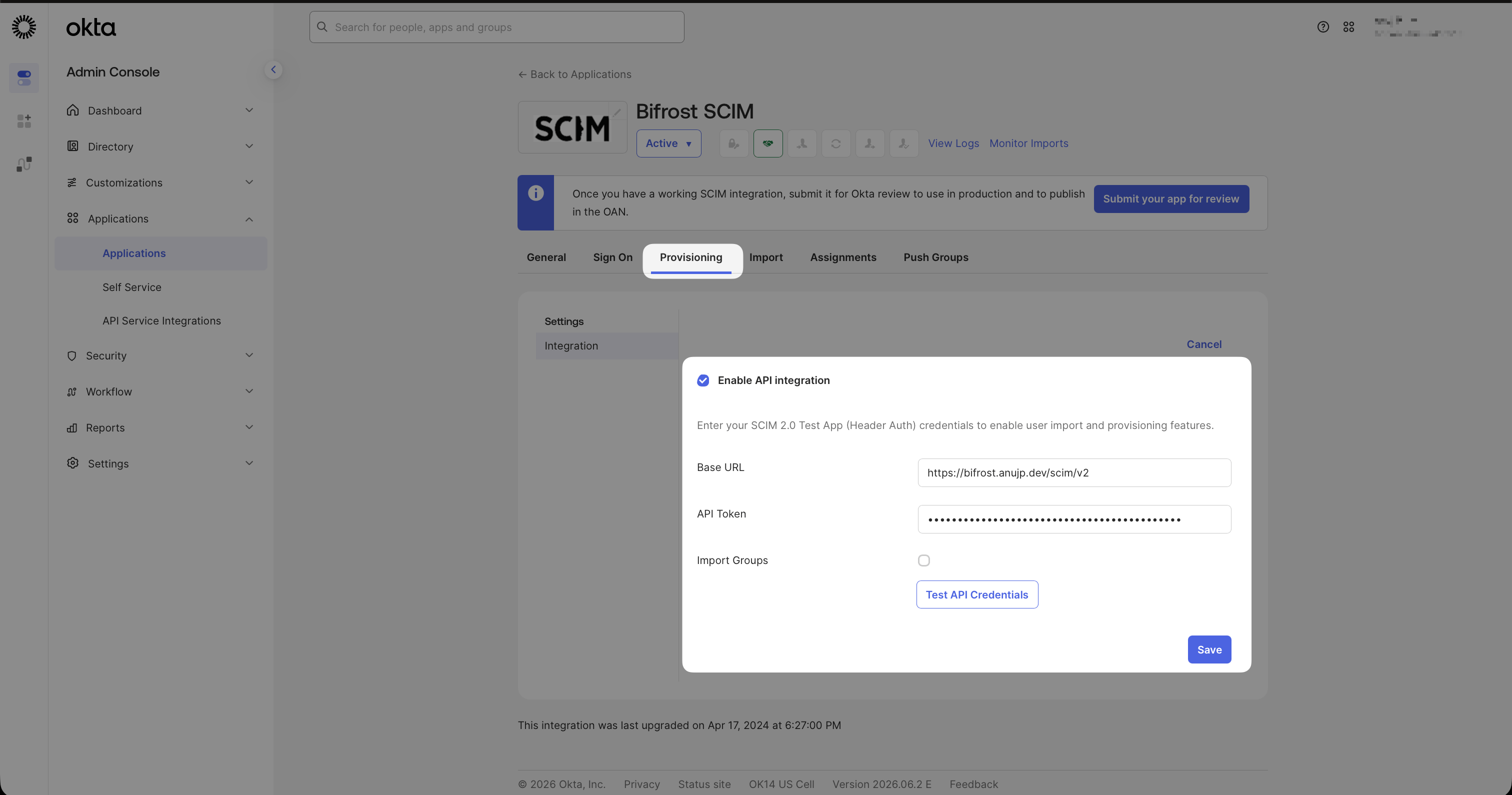Focus the people, apps and groups search
The image size is (1512, 795).
[496, 27]
